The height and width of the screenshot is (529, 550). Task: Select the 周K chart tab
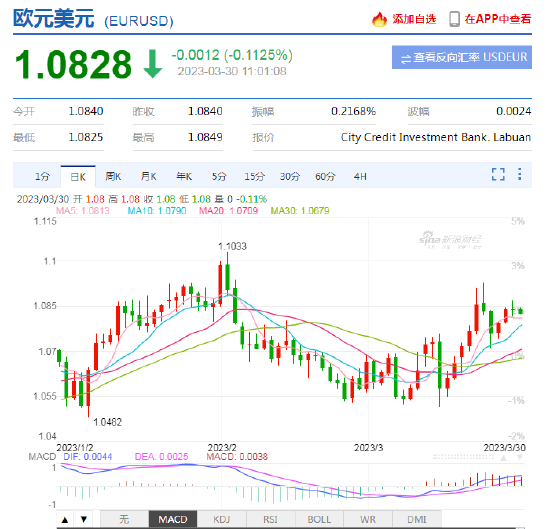pos(113,176)
